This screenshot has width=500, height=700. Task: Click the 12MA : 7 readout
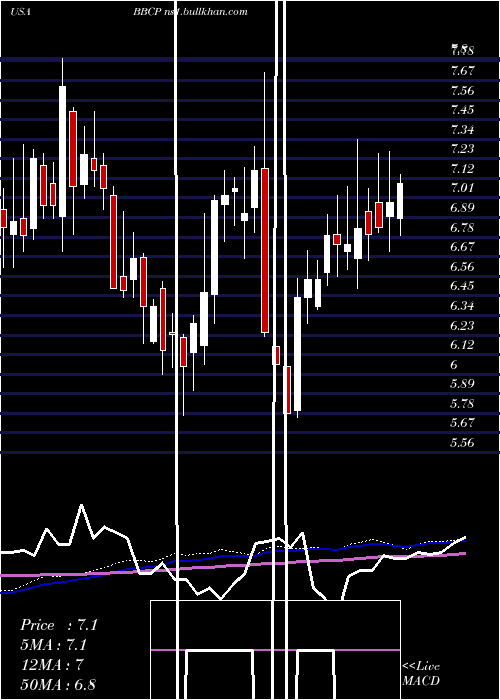[x=51, y=665]
